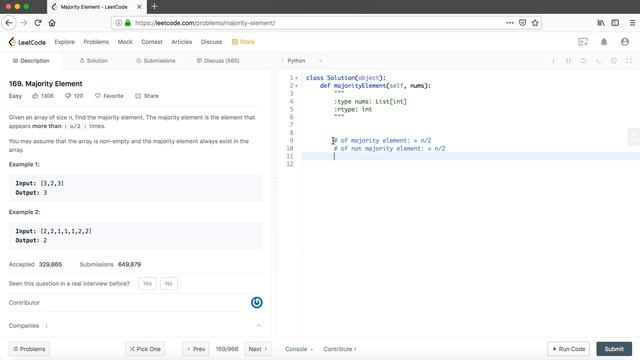
Task: Go to browser home page icon
Action: pos(52,23)
